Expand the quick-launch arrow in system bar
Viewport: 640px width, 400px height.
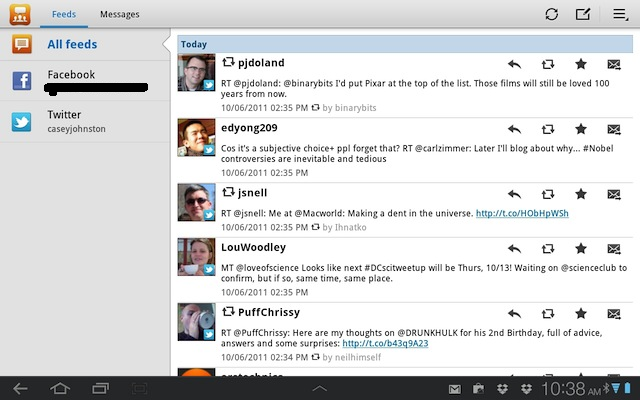pyautogui.click(x=320, y=389)
